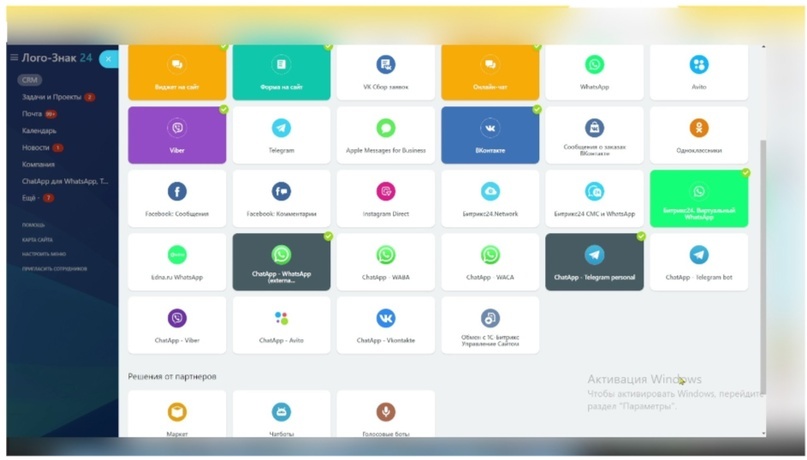The height and width of the screenshot is (460, 807).
Task: Open ChatApp - WhatsApp (external) dark tile
Action: 282,261
